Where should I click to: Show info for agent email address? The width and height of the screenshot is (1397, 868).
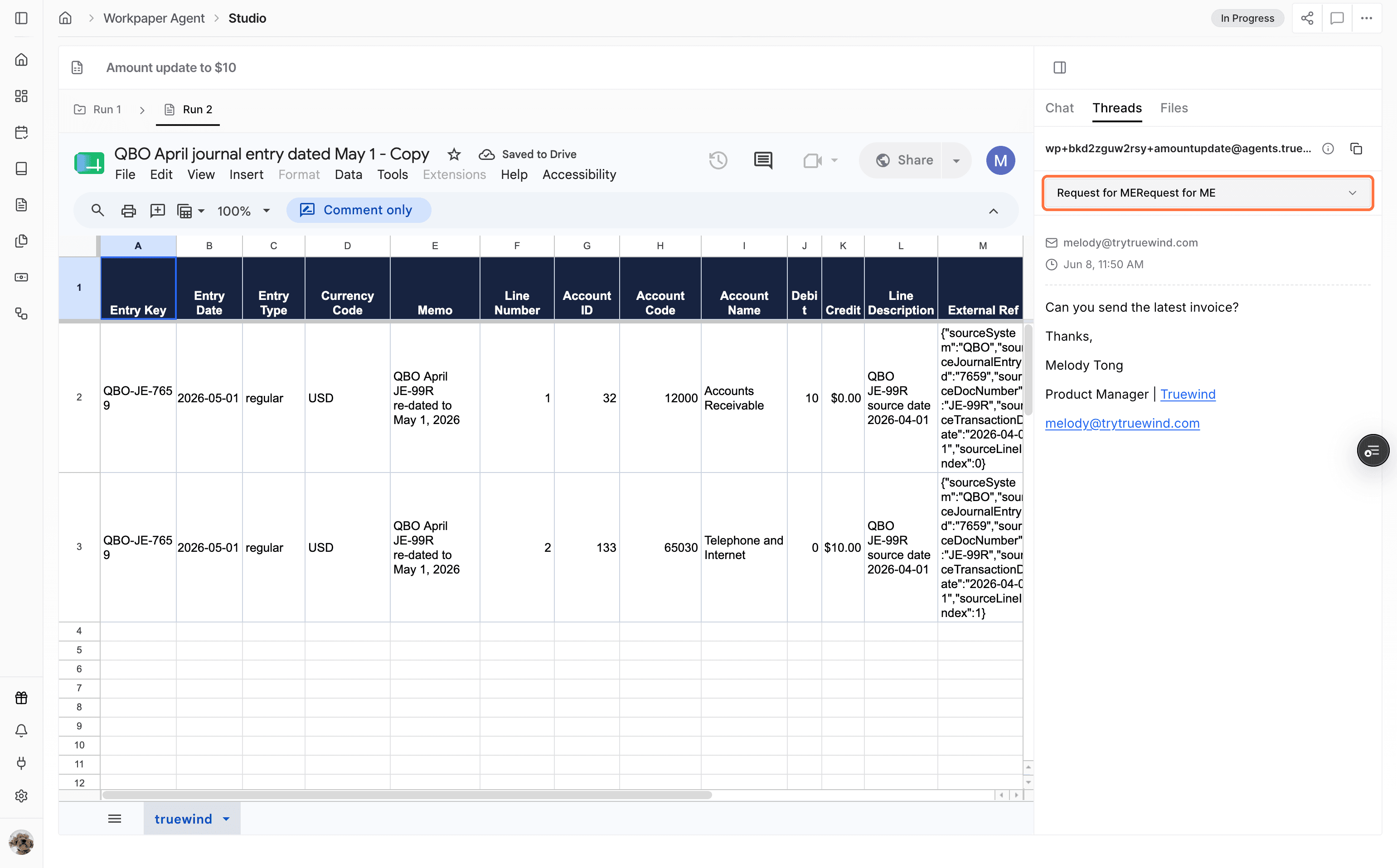[1328, 149]
